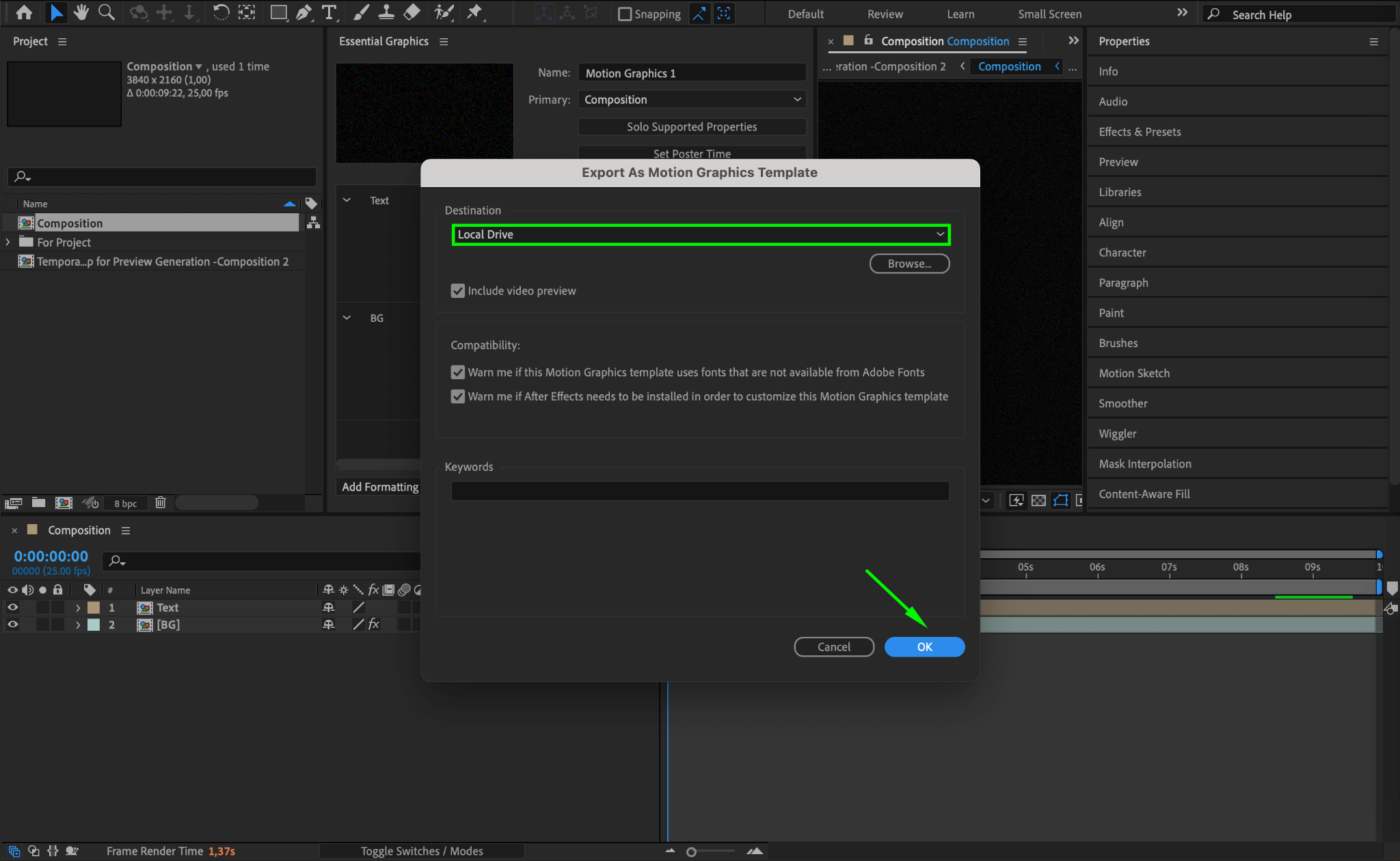1400x861 pixels.
Task: Select the Eraser tool
Action: pos(412,12)
